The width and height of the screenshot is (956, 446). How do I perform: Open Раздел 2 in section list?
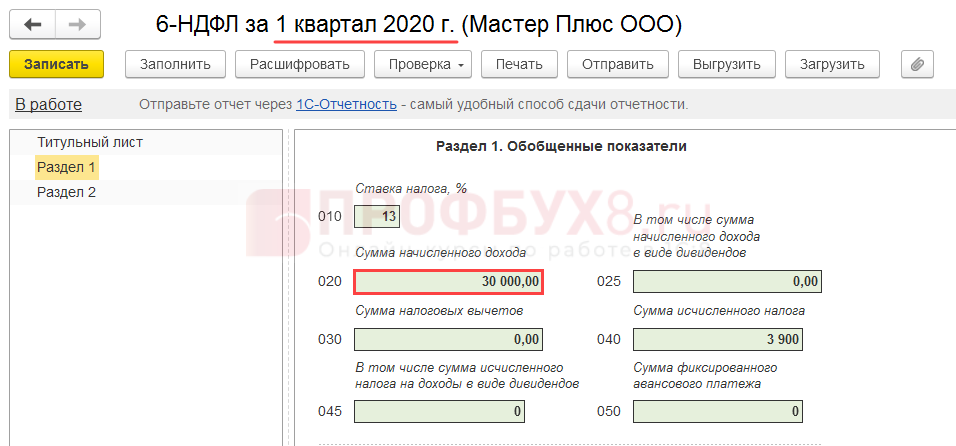point(66,192)
